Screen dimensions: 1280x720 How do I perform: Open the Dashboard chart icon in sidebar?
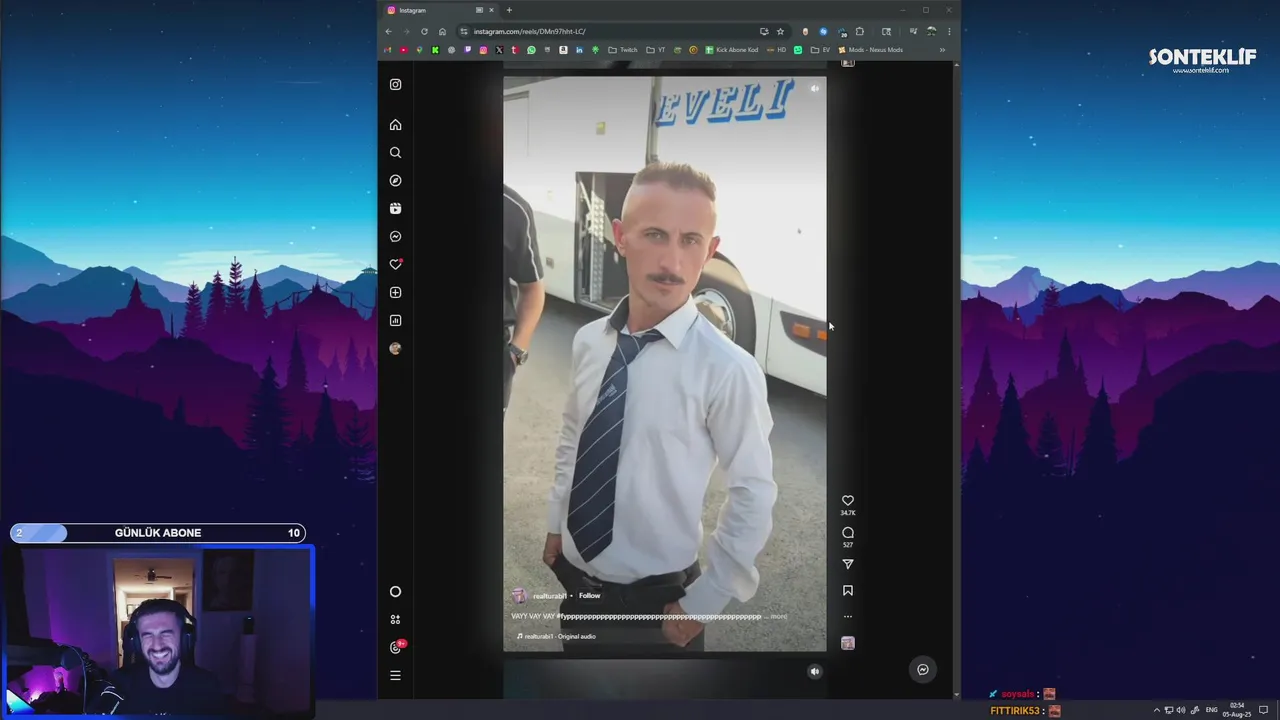click(395, 321)
